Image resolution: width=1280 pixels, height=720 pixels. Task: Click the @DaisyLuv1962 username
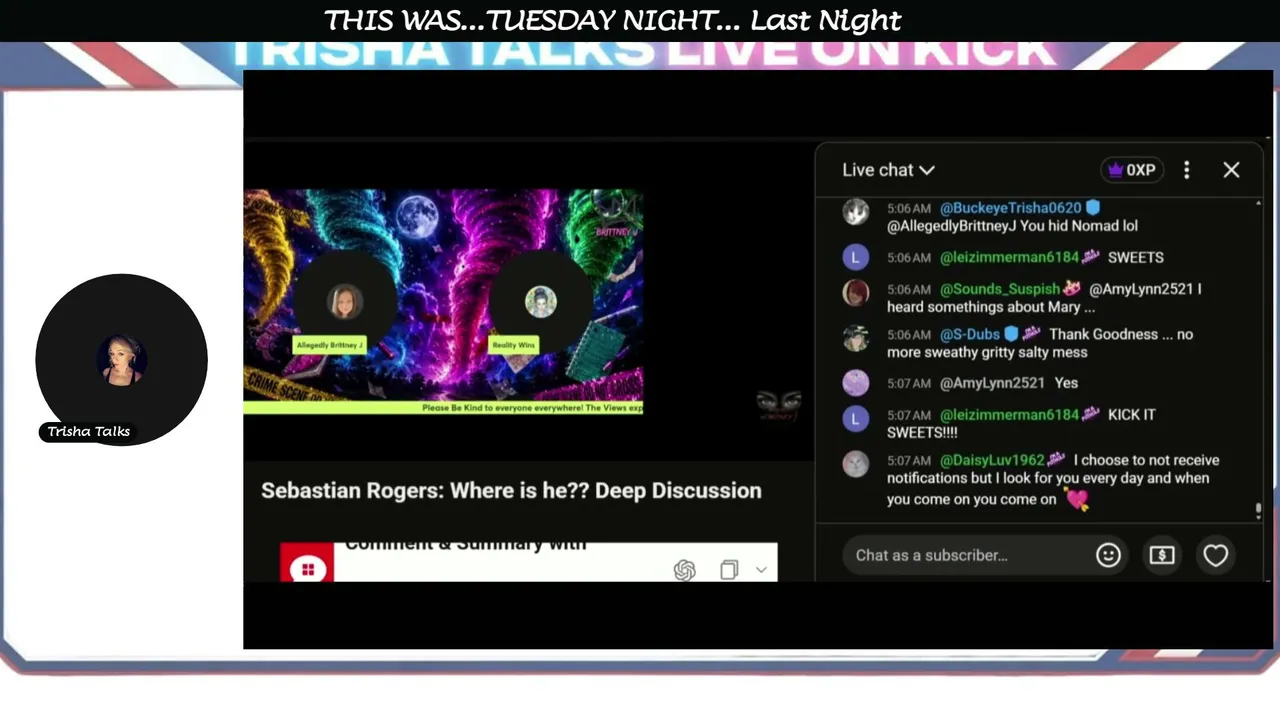pyautogui.click(x=992, y=460)
